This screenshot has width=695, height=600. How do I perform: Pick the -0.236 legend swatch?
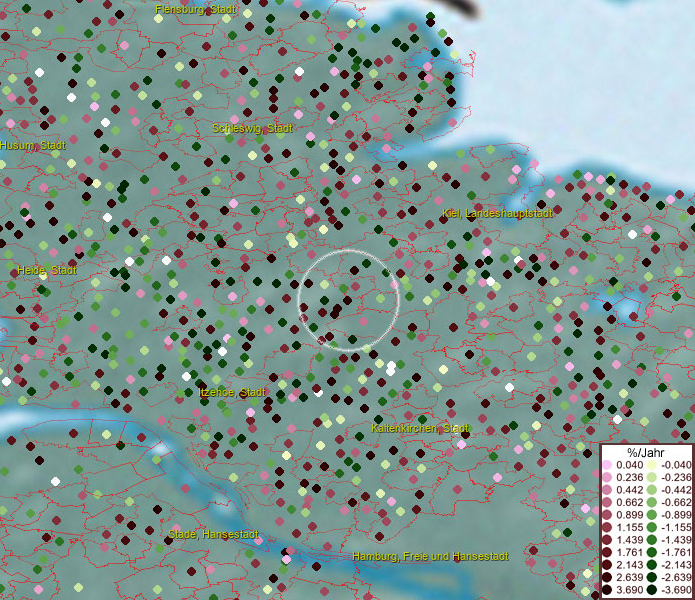coord(652,477)
